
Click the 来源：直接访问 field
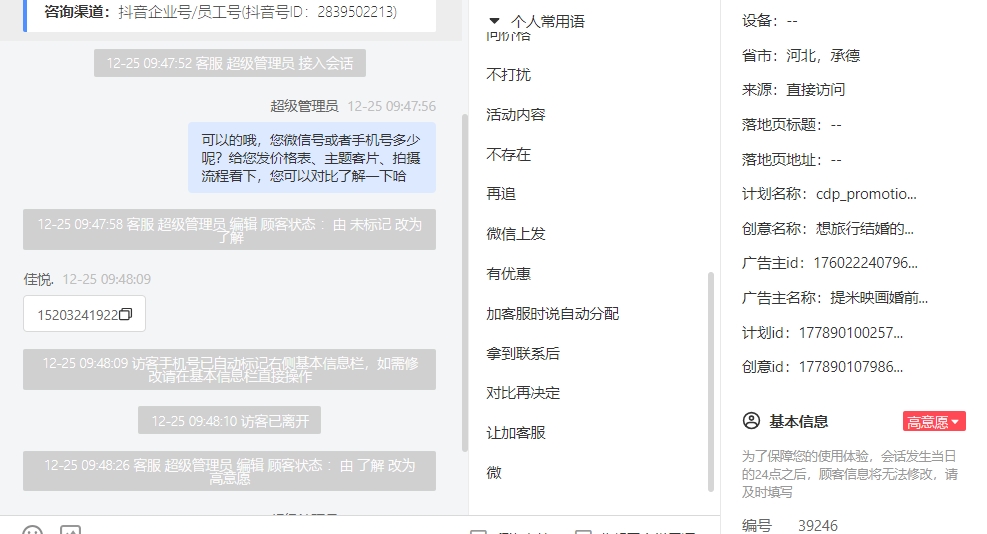pyautogui.click(x=793, y=89)
